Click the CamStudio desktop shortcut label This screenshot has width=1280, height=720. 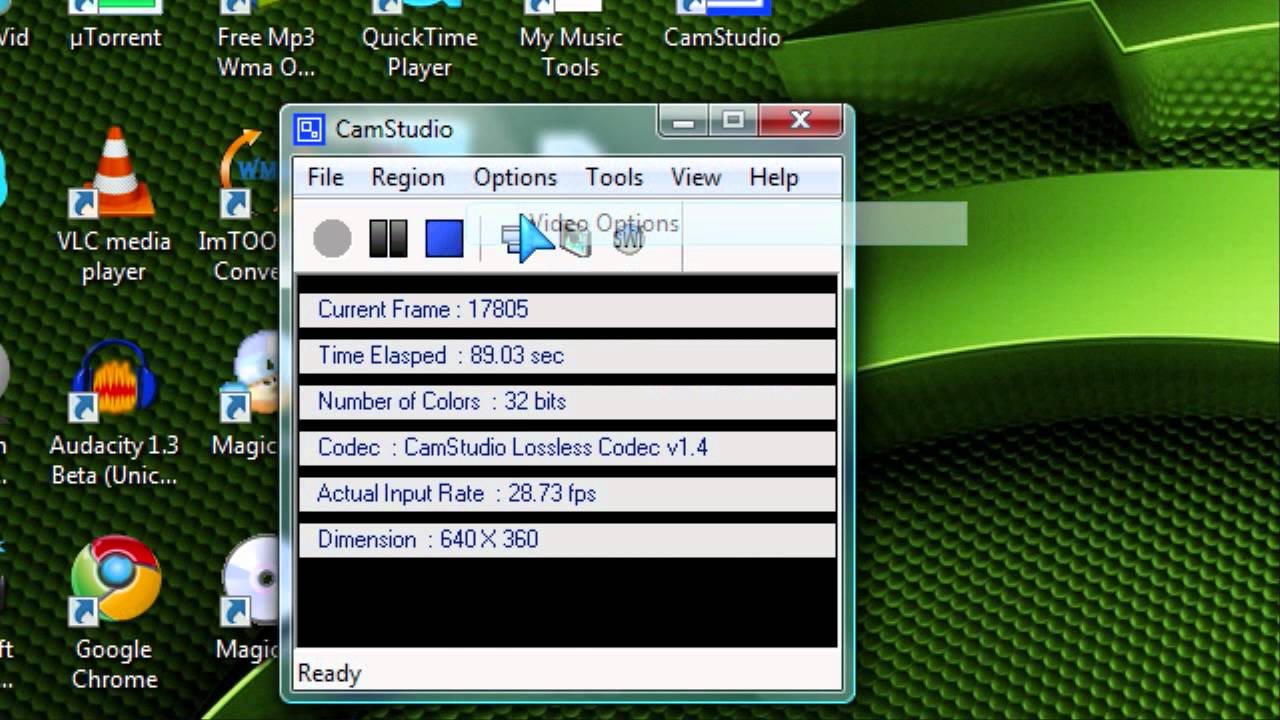722,37
